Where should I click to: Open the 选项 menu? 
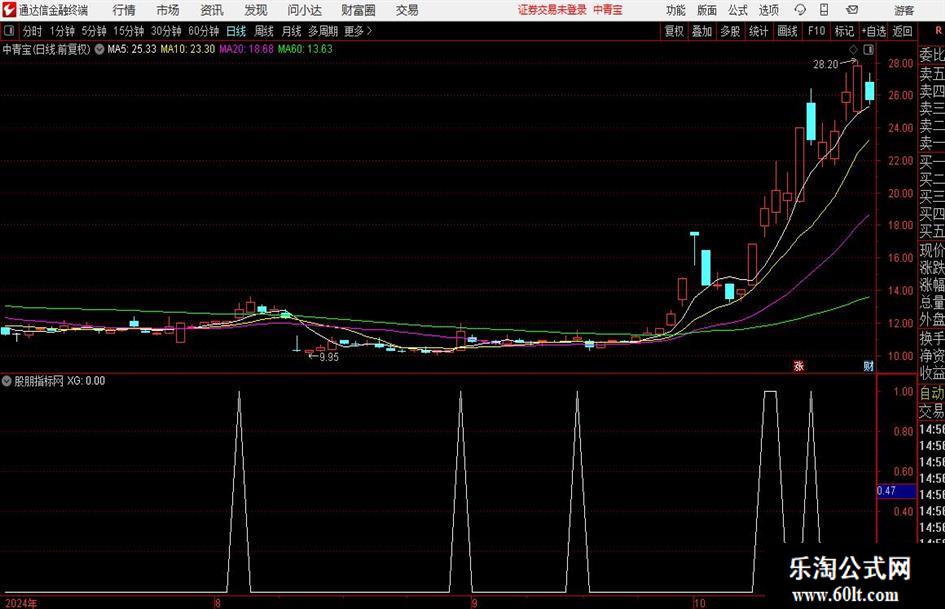click(768, 10)
